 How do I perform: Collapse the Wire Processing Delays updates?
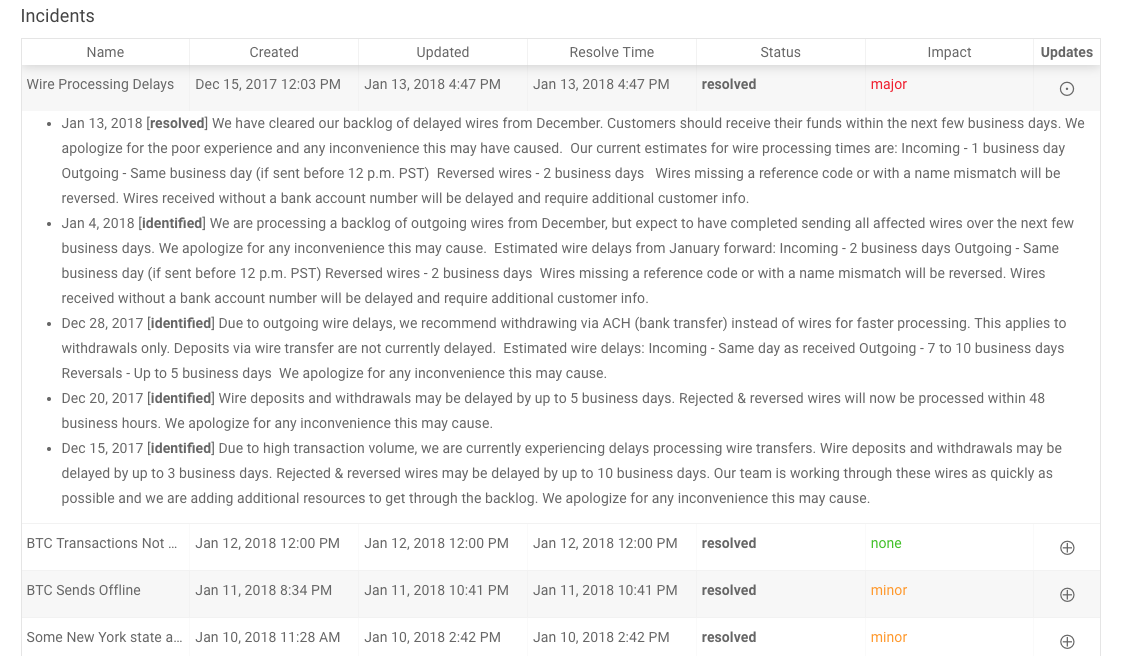click(x=1066, y=89)
